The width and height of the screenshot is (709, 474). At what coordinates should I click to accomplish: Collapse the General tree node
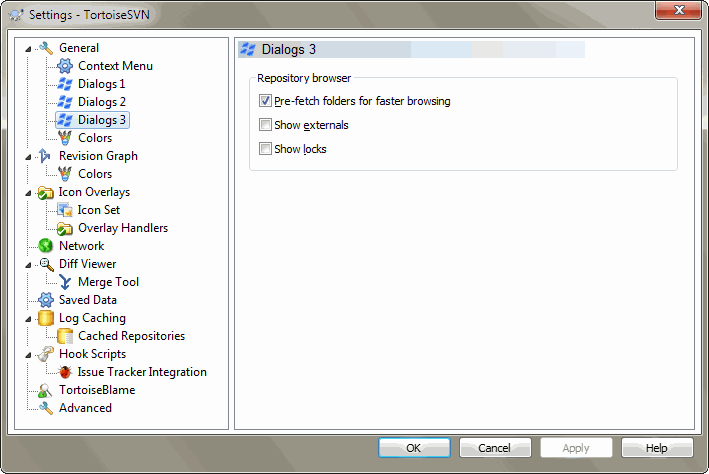[30, 48]
